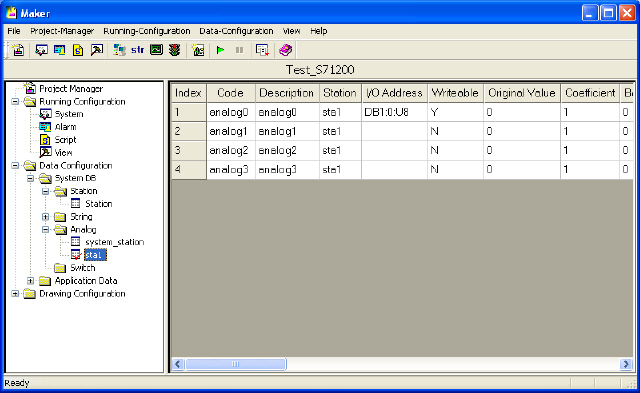Start running with the green play button
Image resolution: width=640 pixels, height=393 pixels.
pyautogui.click(x=220, y=50)
